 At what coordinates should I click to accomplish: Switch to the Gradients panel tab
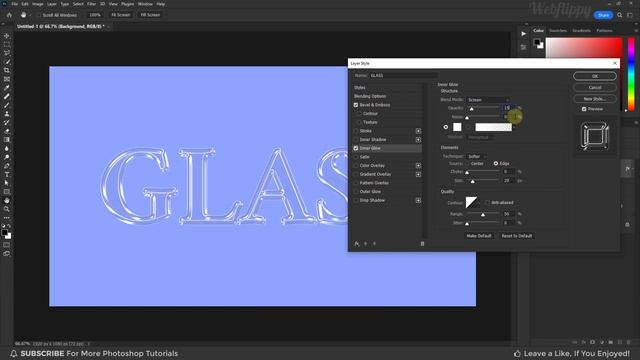coord(582,31)
